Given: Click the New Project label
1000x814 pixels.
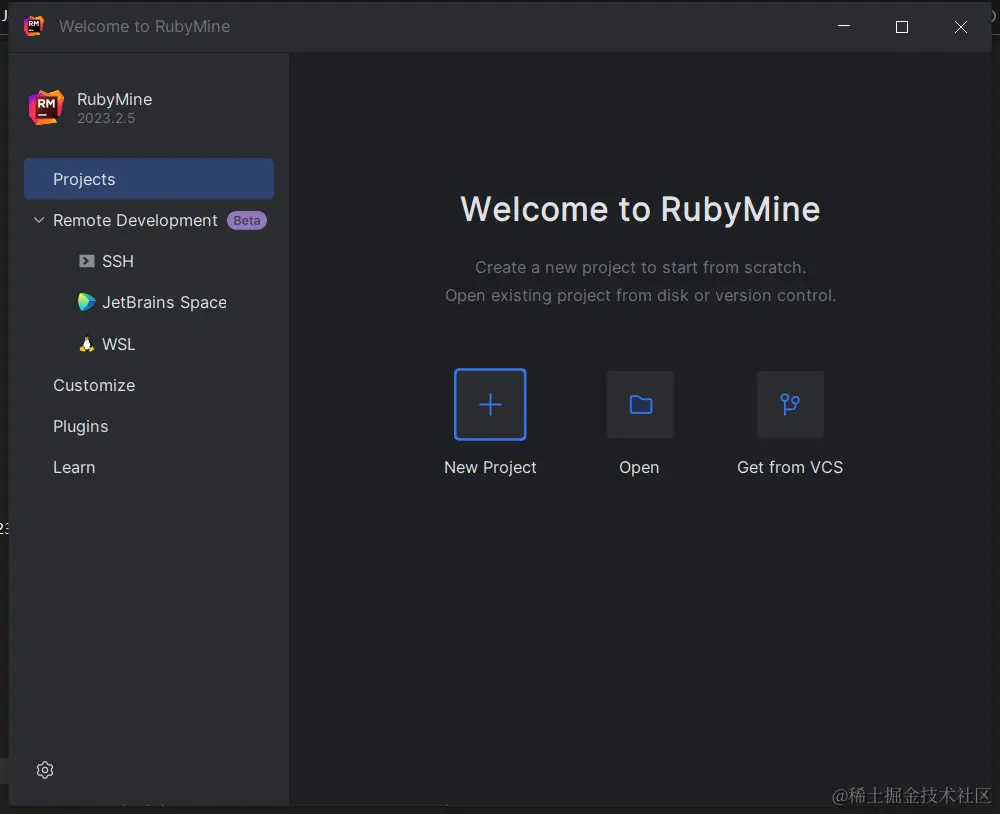Looking at the screenshot, I should click(490, 468).
